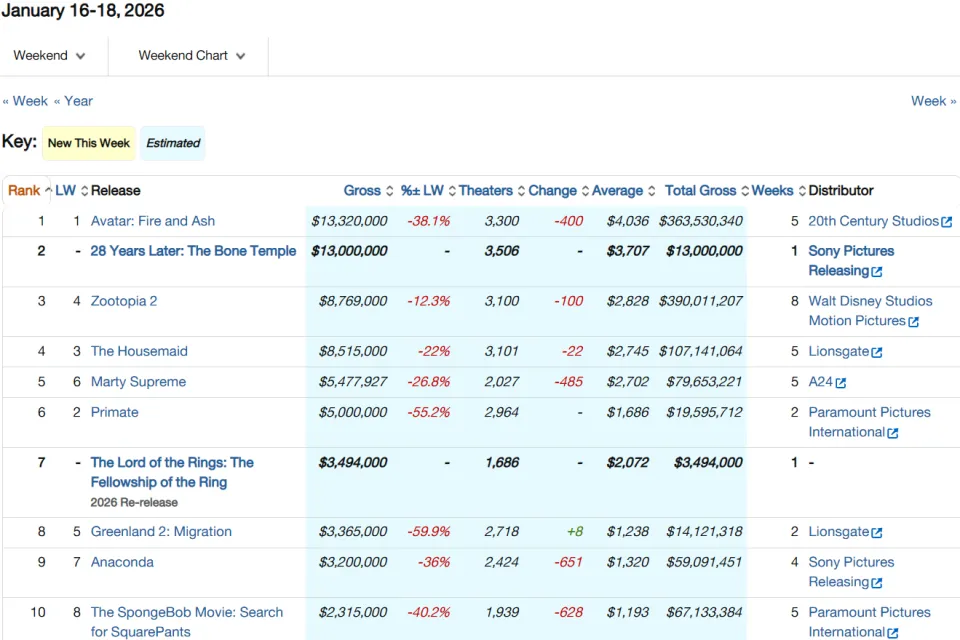Viewport: 960px width, 640px height.
Task: Open Anaconda release page
Action: point(122,562)
